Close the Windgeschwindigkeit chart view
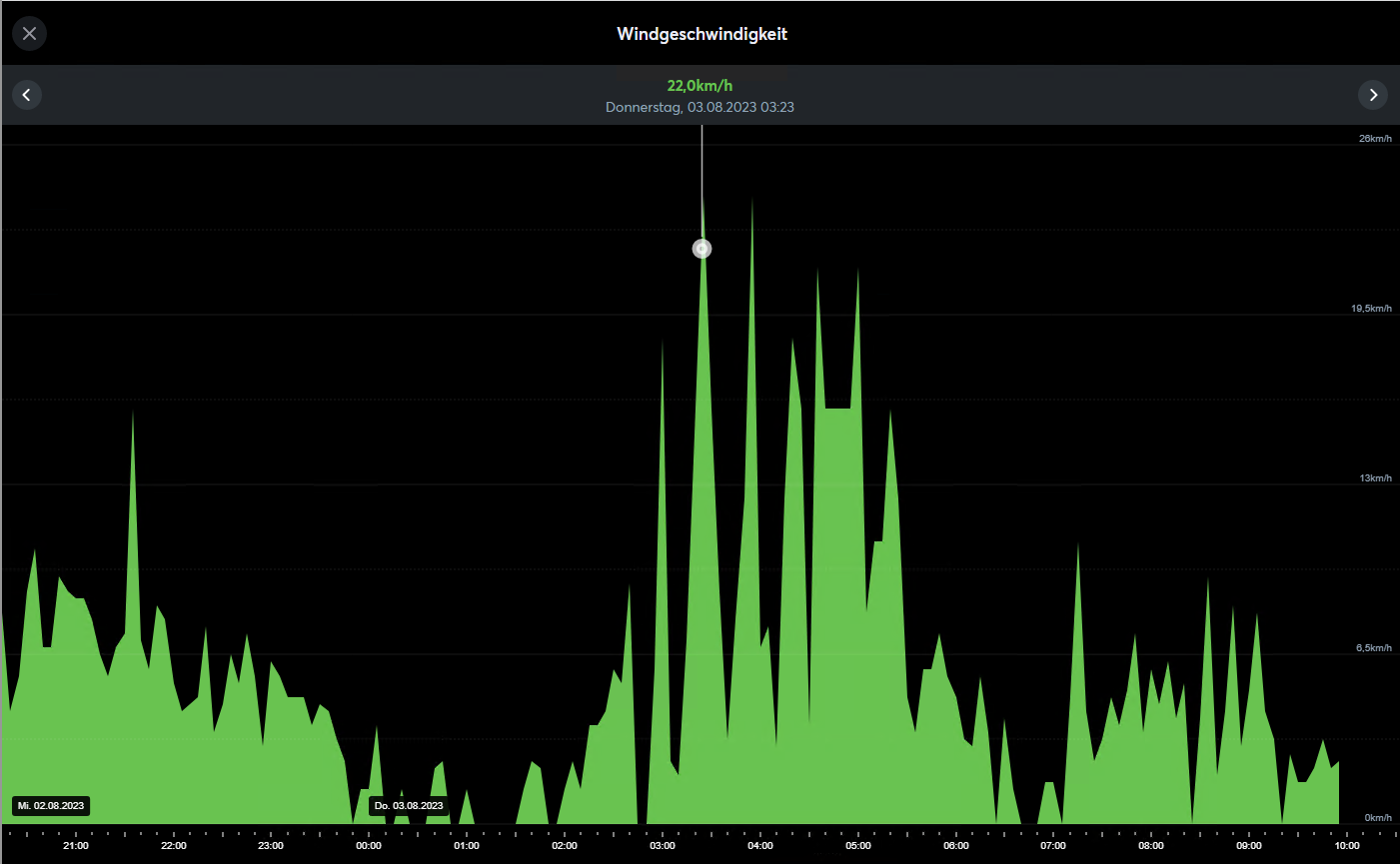 29,34
